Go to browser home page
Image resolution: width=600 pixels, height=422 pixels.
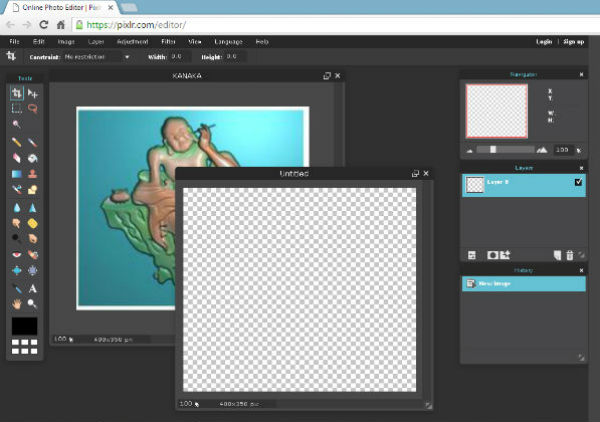[x=60, y=25]
